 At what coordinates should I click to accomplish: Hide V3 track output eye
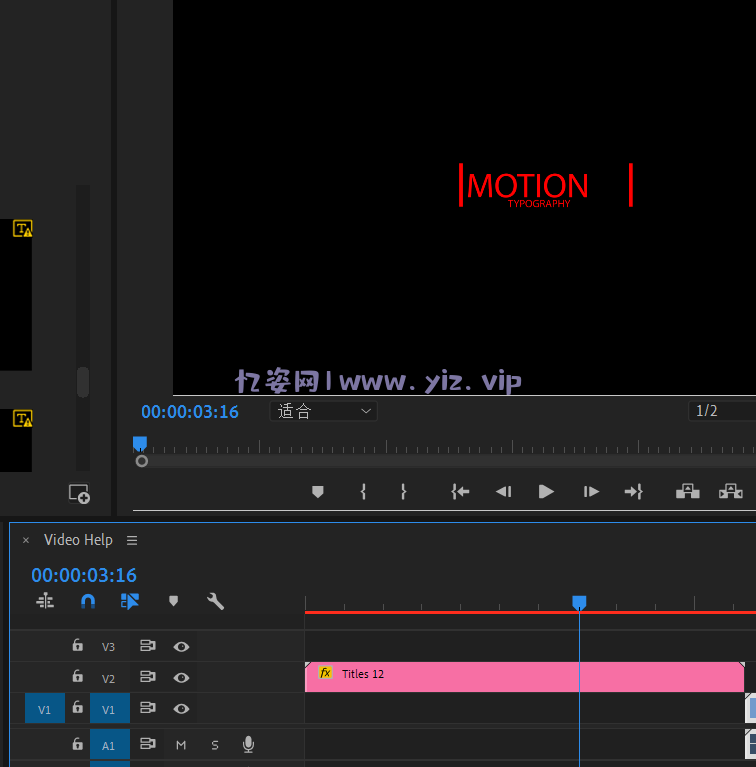181,647
